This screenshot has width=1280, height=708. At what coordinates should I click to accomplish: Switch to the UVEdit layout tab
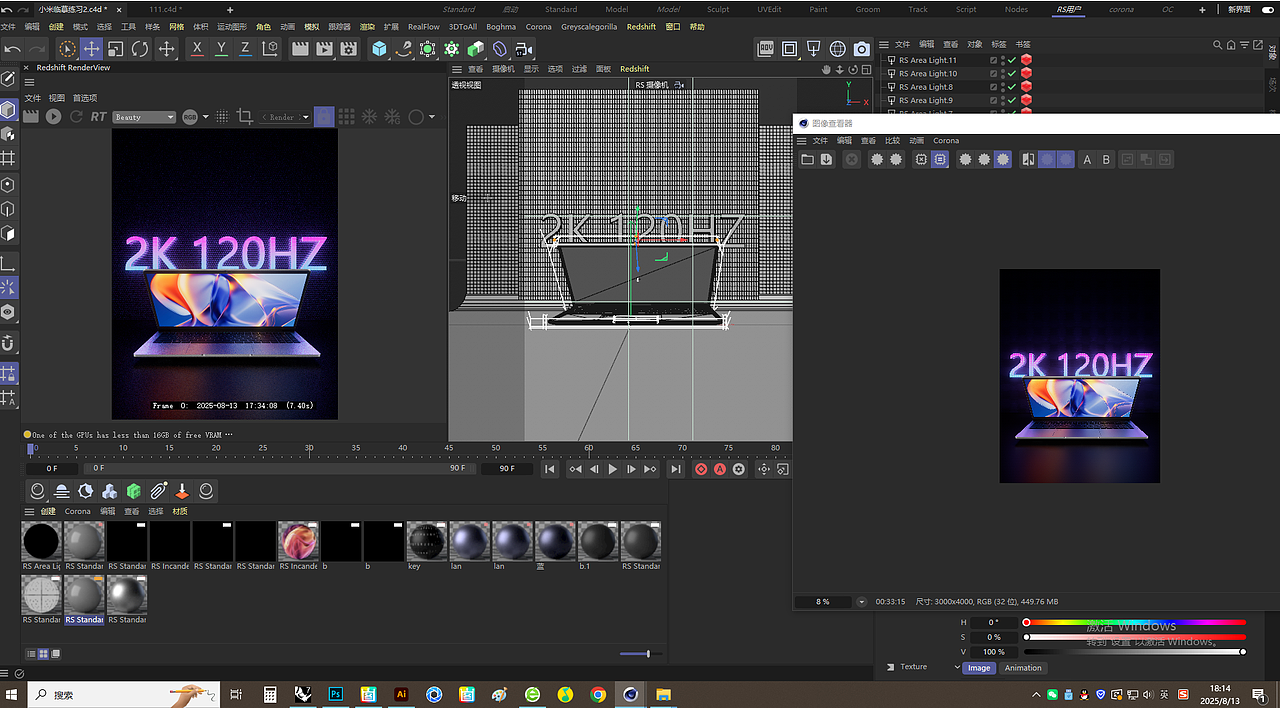[769, 9]
